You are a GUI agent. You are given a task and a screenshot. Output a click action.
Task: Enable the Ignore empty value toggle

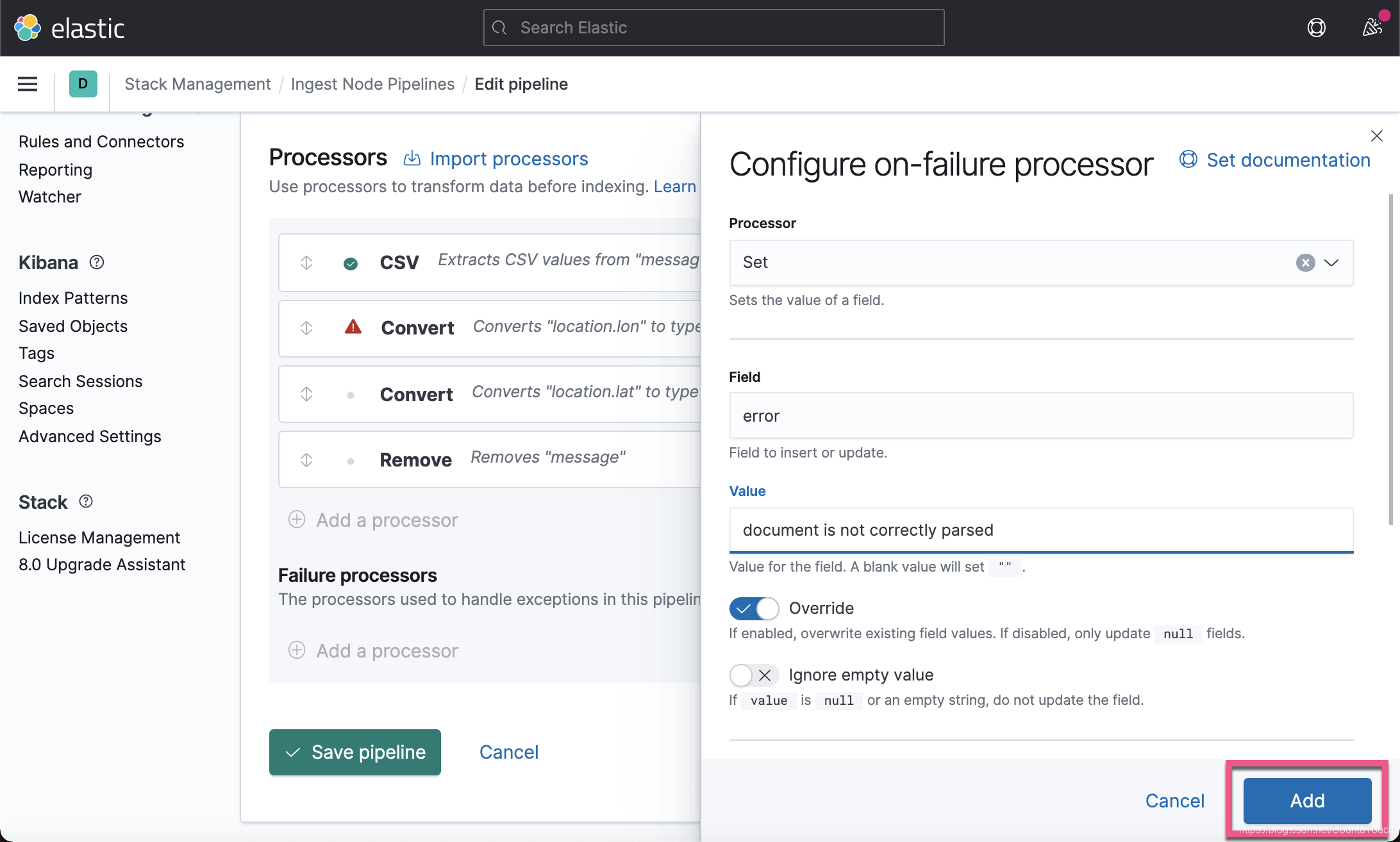pyautogui.click(x=754, y=675)
